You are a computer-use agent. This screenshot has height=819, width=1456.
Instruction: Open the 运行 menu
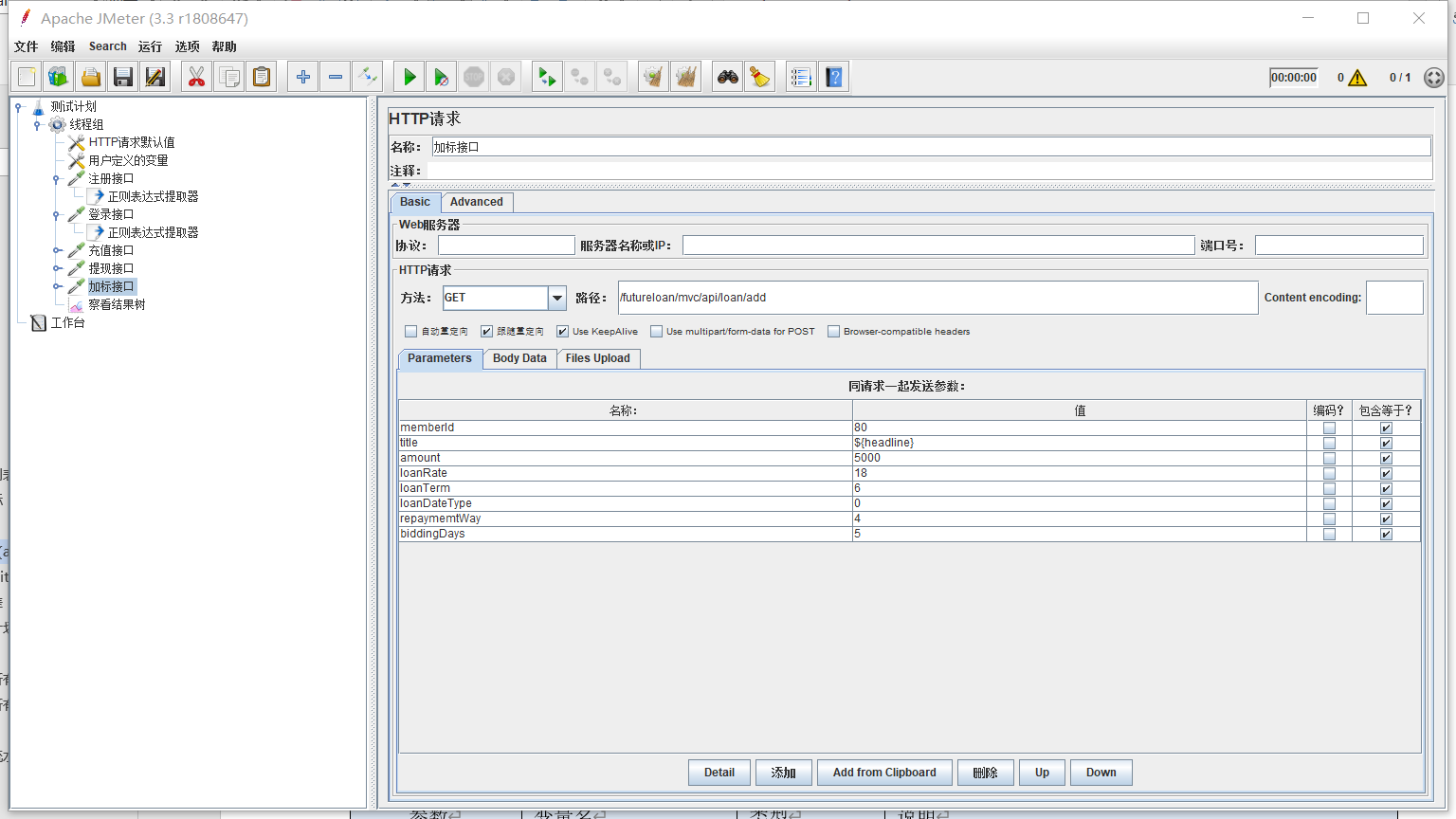150,46
